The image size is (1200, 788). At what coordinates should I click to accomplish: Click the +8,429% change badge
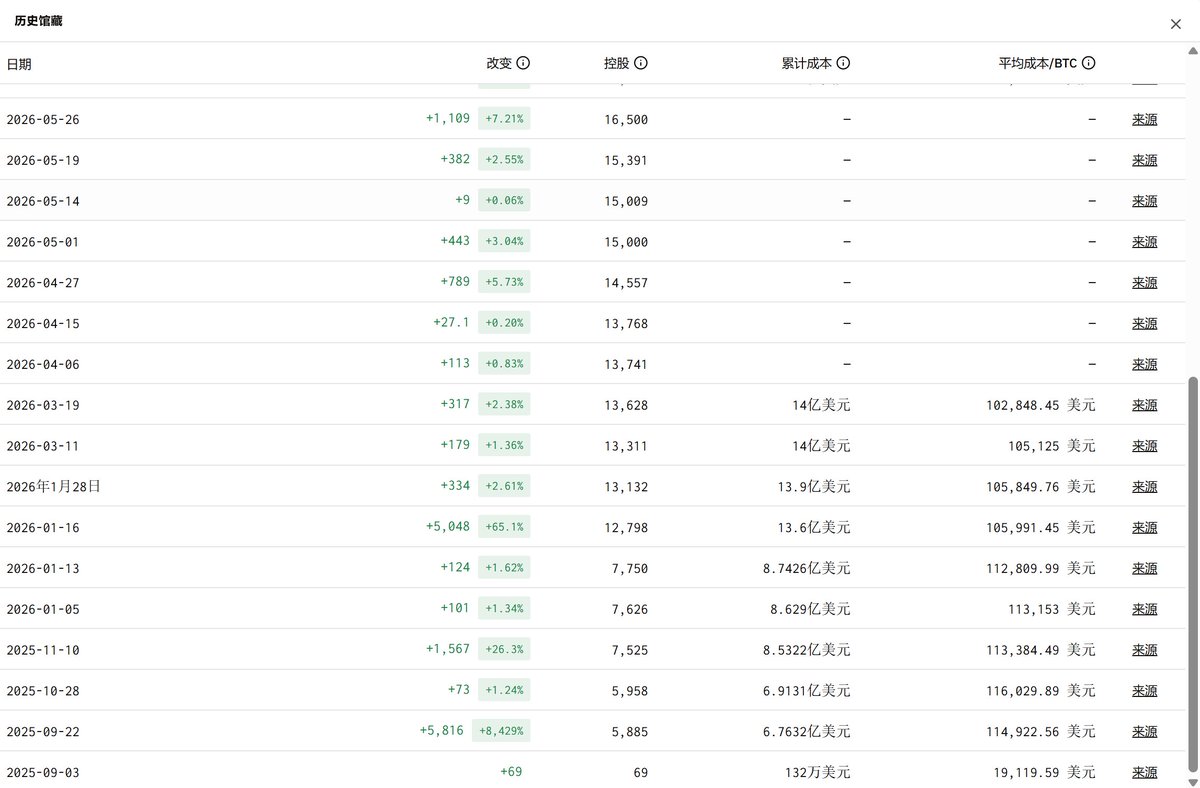[501, 731]
